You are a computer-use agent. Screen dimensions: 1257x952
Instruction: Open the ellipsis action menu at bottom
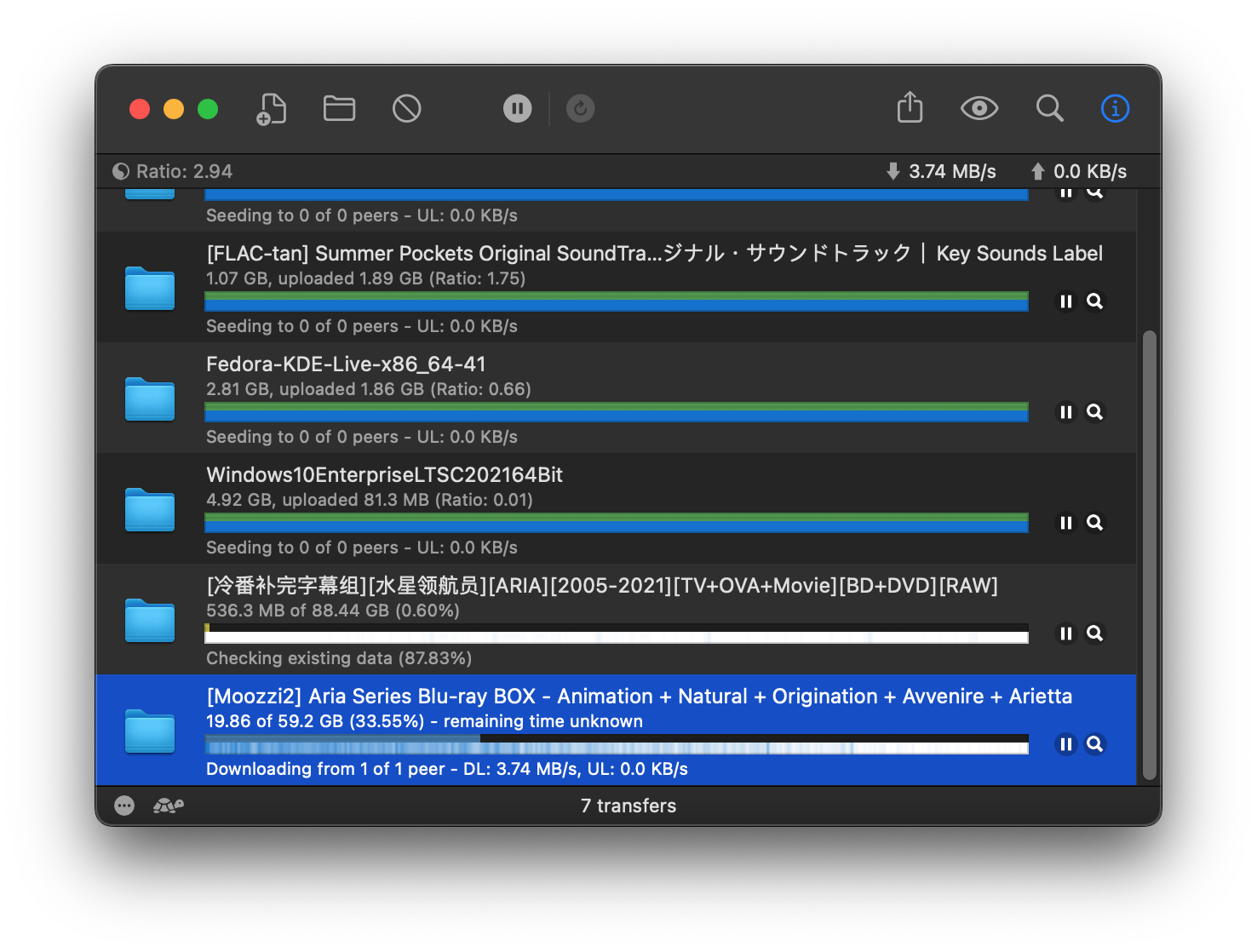click(x=124, y=806)
